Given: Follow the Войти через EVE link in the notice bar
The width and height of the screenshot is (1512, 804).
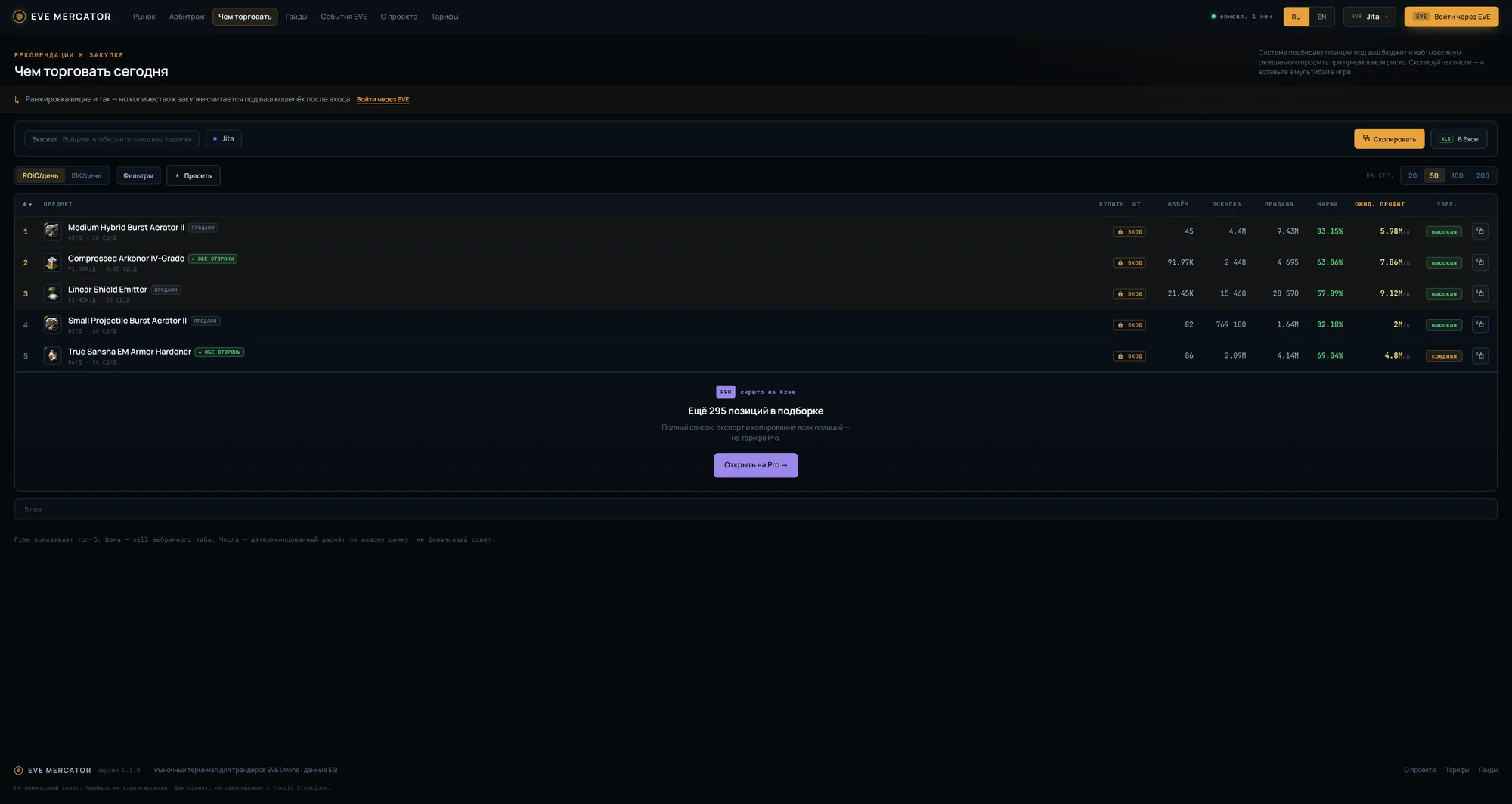Looking at the screenshot, I should click(383, 99).
